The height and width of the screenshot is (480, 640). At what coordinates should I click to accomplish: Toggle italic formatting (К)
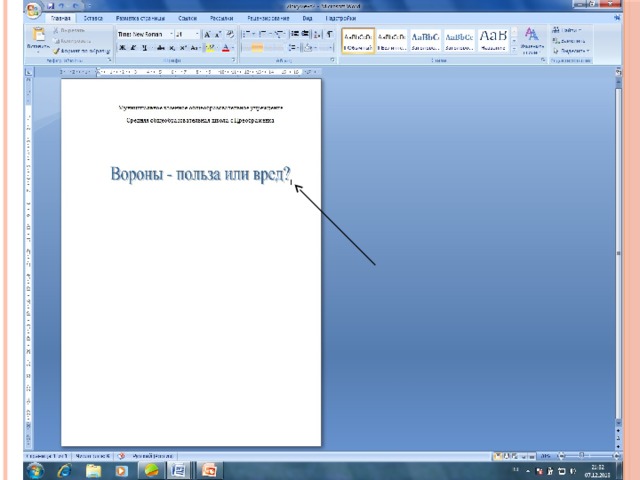tap(133, 48)
